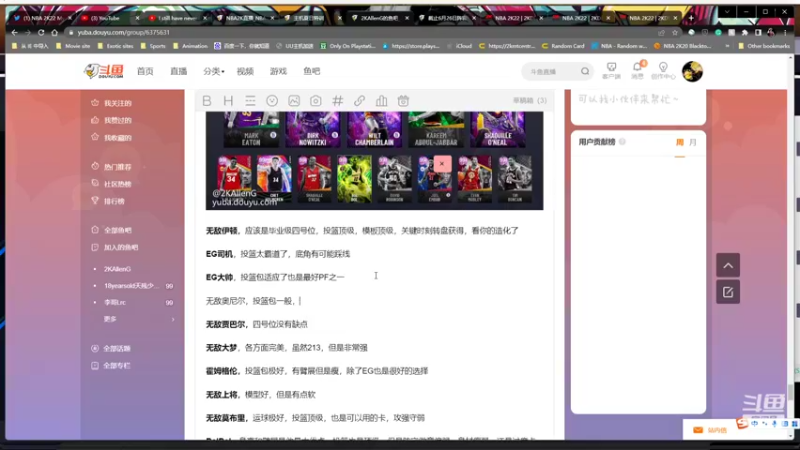
Task: Open the browser home page
Action: [x=55, y=32]
